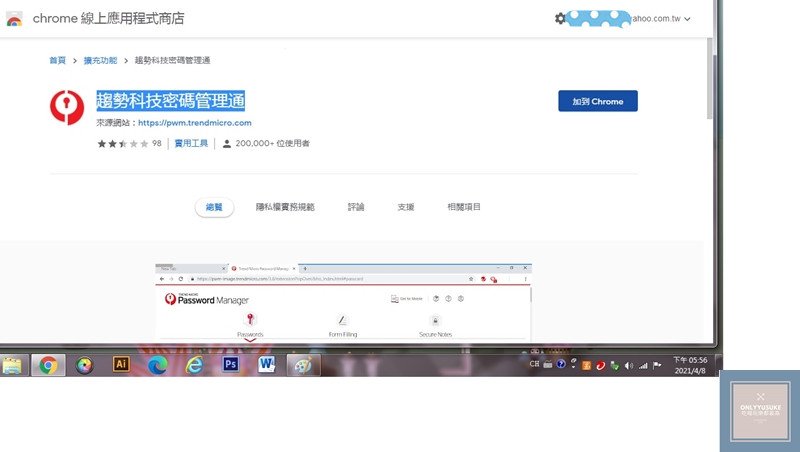
Task: Open the 98 ratings count
Action: 157,143
